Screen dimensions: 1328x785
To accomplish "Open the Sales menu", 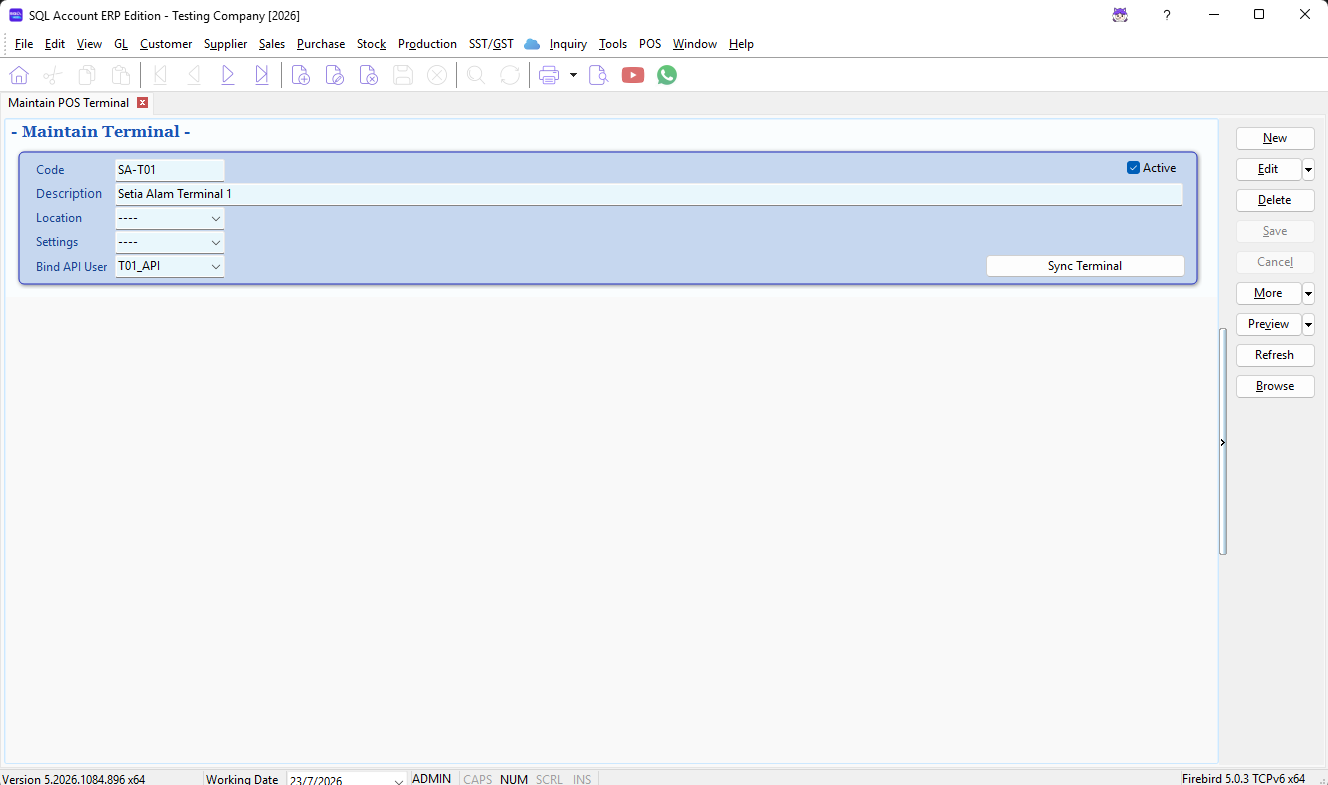I will 271,44.
